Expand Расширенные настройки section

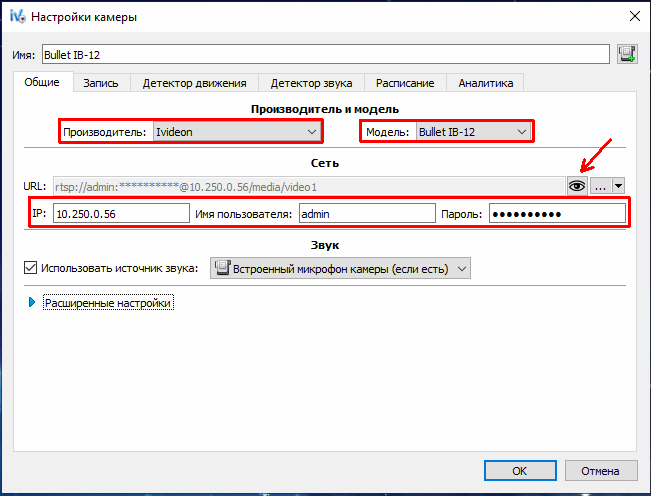coord(32,303)
